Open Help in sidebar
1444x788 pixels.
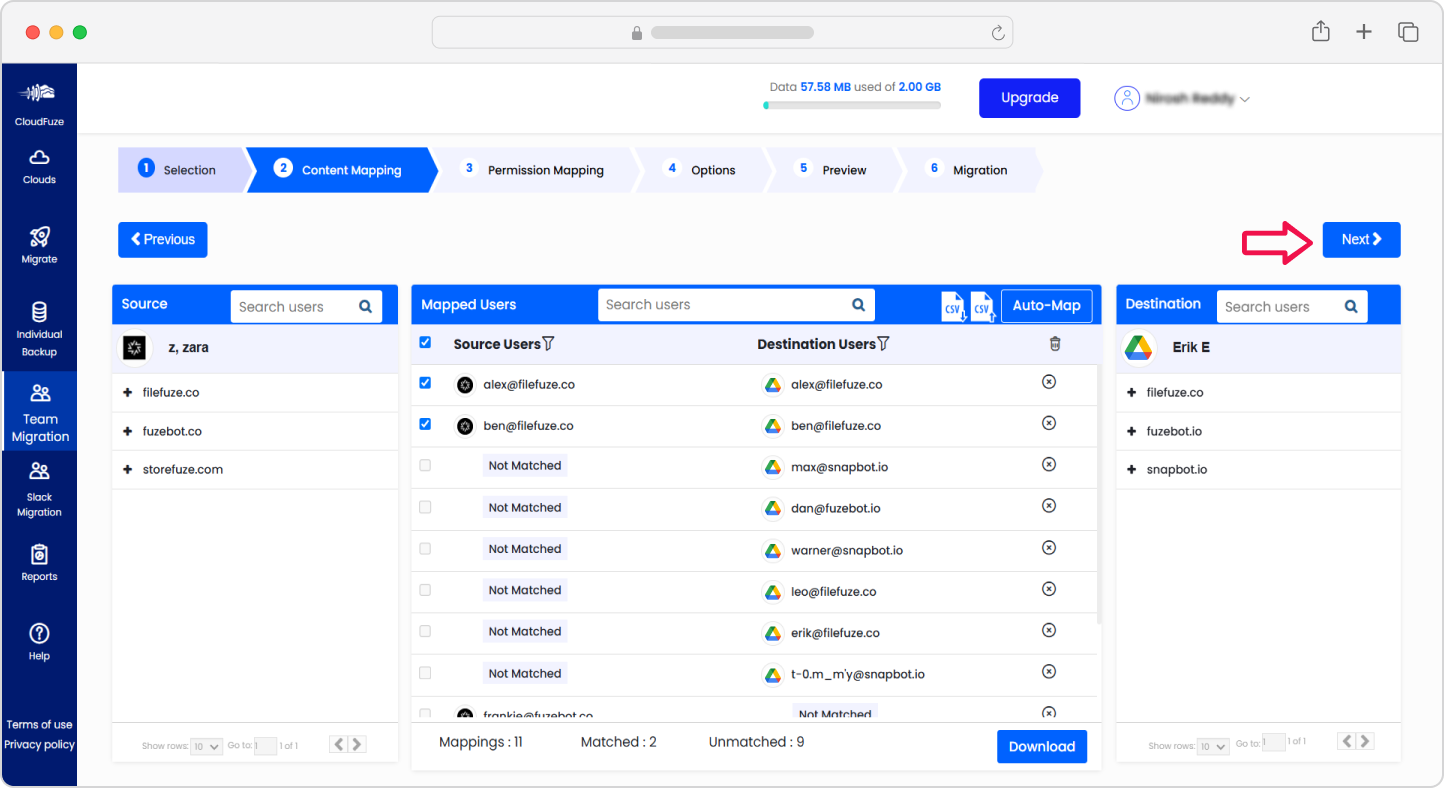click(x=39, y=641)
